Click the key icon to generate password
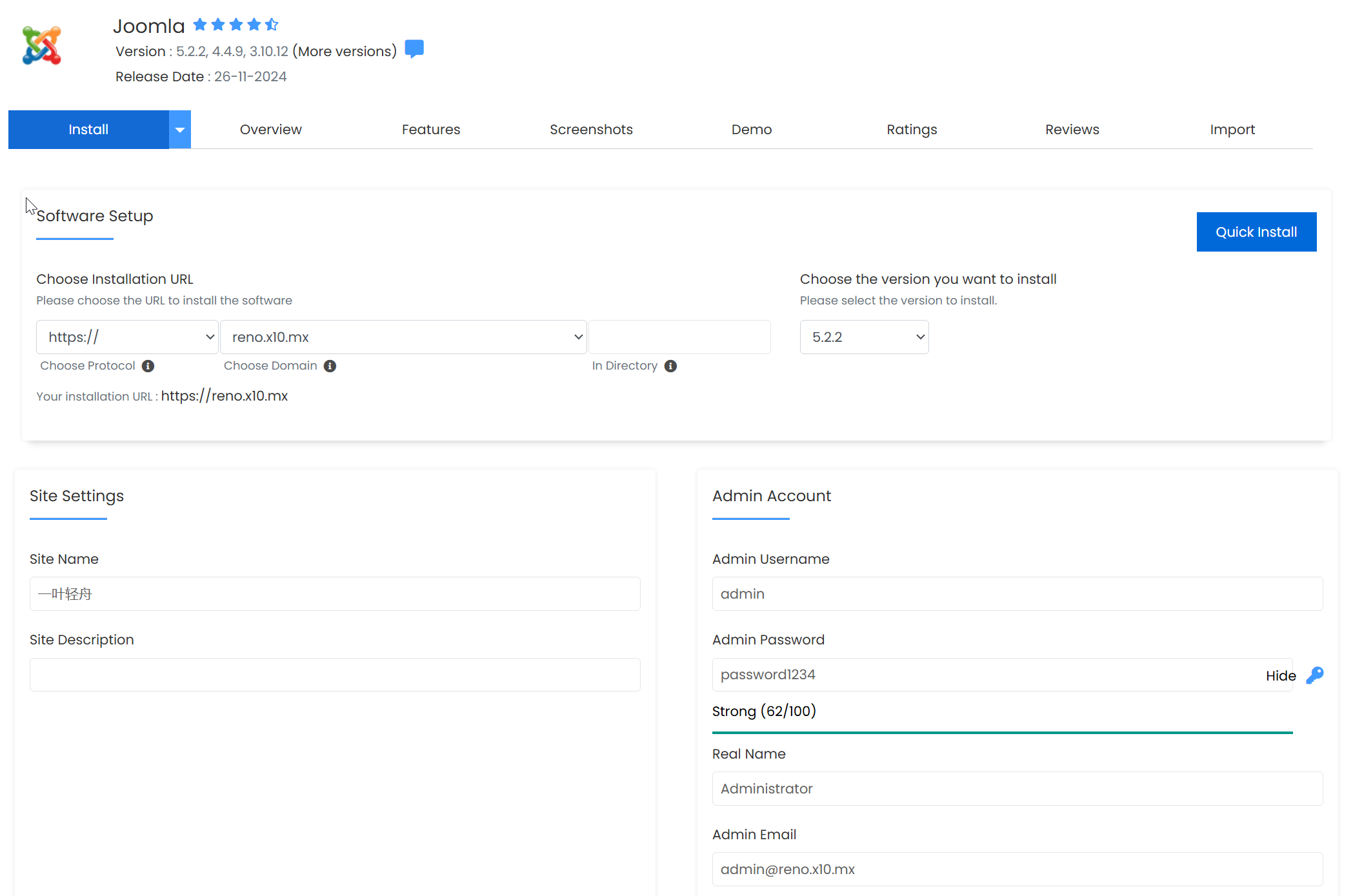 pyautogui.click(x=1314, y=675)
